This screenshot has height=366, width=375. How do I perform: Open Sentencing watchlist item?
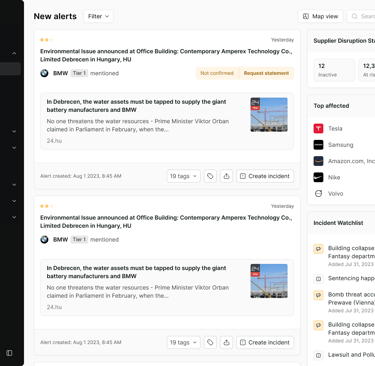351,278
